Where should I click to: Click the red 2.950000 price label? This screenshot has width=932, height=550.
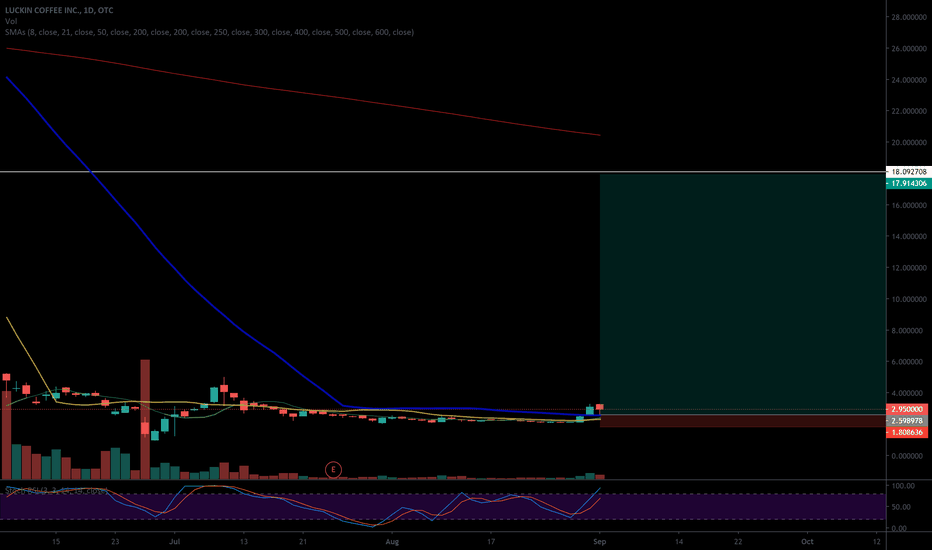click(x=907, y=409)
